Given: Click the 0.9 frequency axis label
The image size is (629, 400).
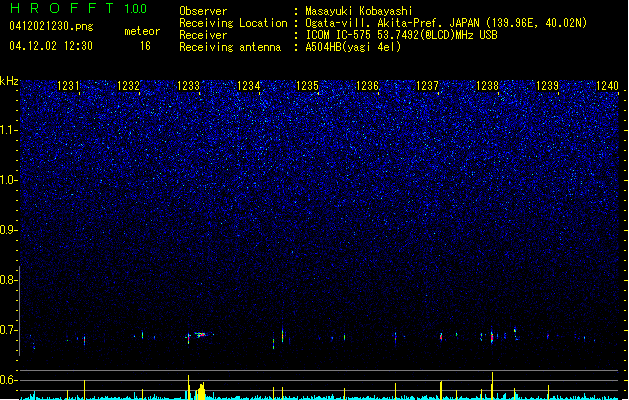Looking at the screenshot, I should click(9, 230).
